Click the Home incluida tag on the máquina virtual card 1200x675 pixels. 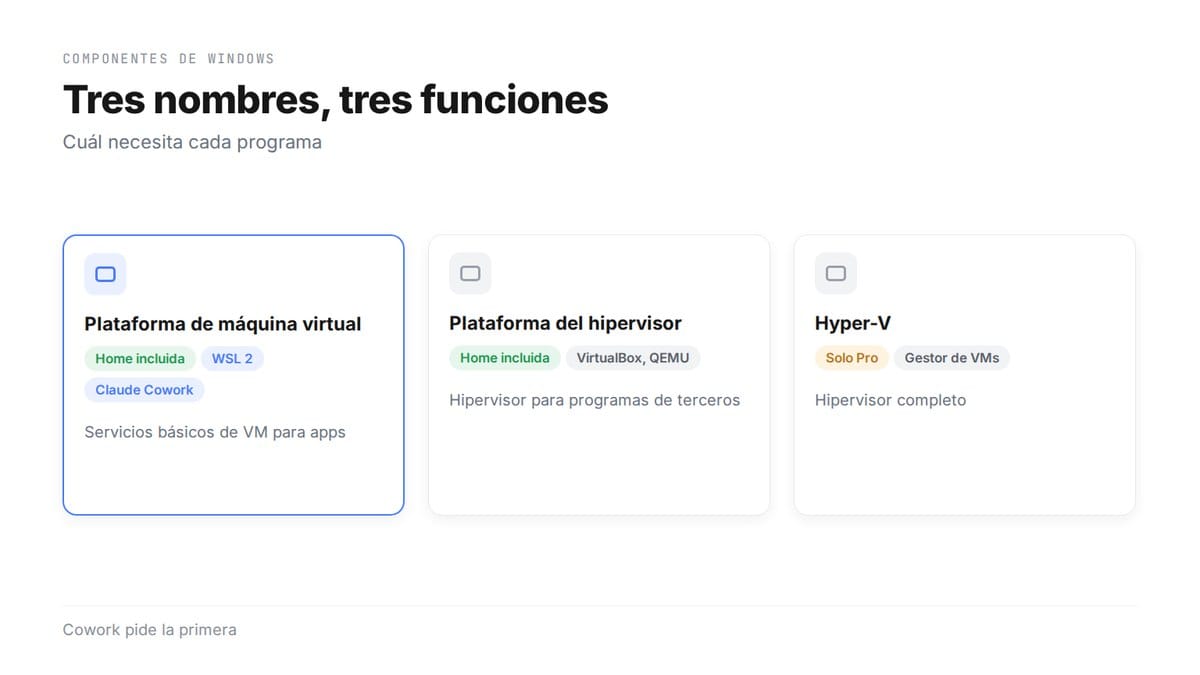pyautogui.click(x=140, y=358)
